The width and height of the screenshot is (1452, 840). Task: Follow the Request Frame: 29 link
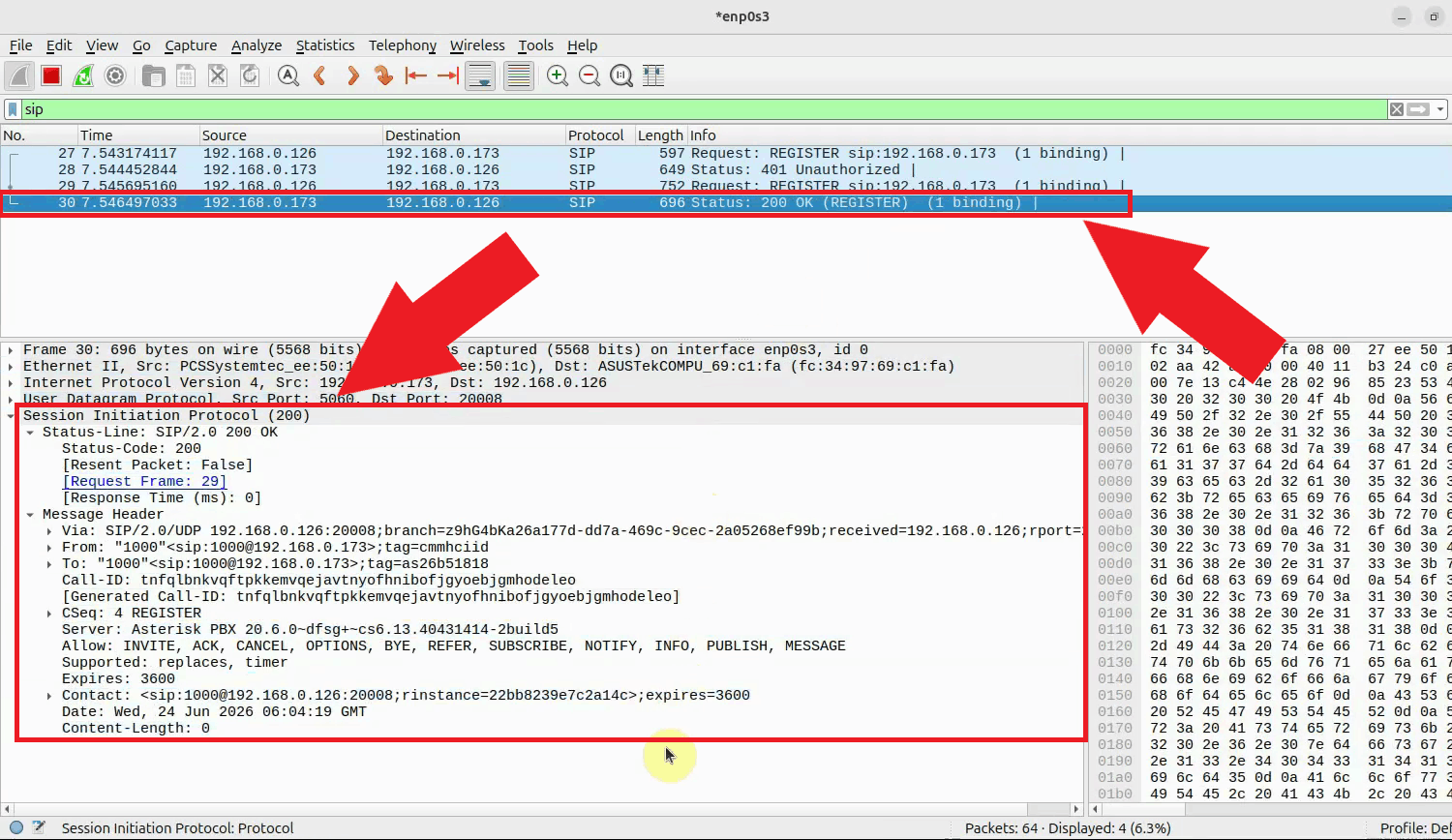click(144, 482)
